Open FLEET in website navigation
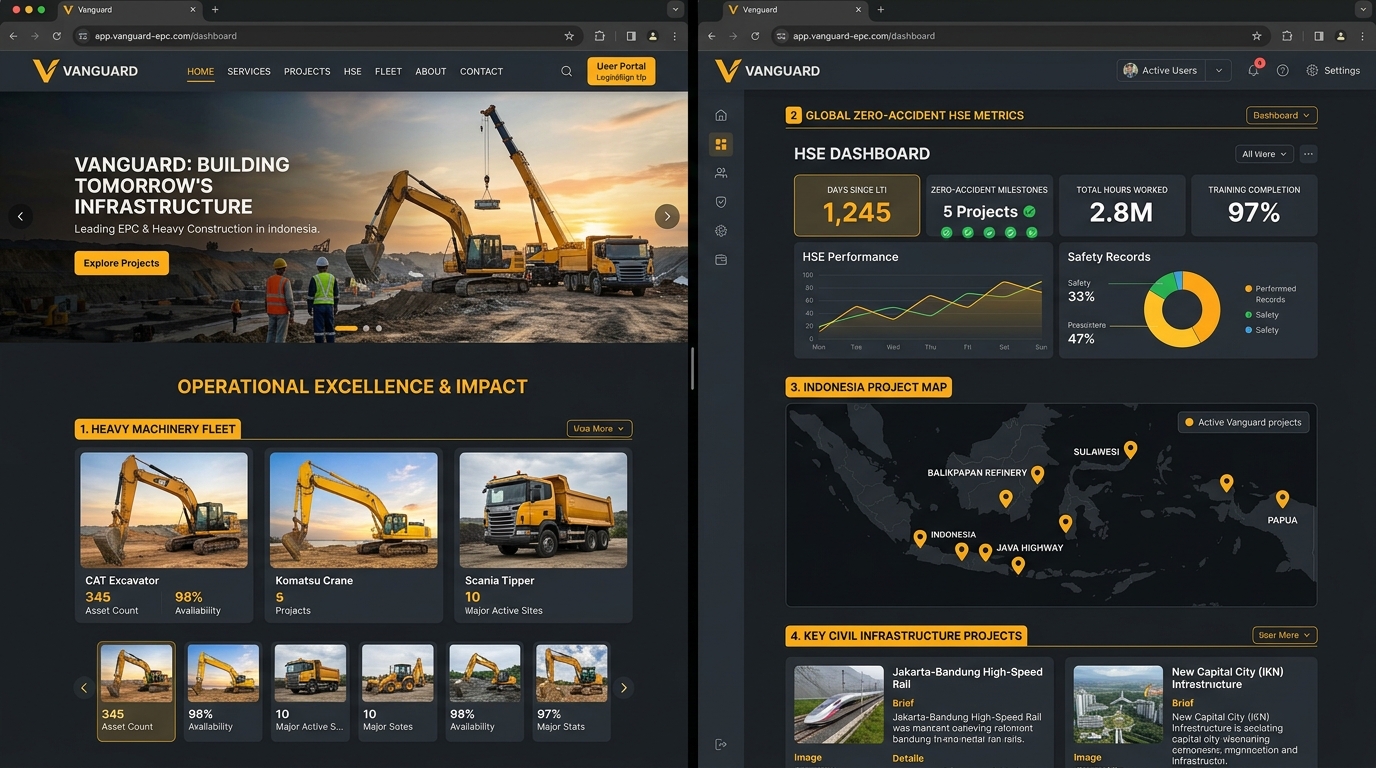 [x=388, y=71]
